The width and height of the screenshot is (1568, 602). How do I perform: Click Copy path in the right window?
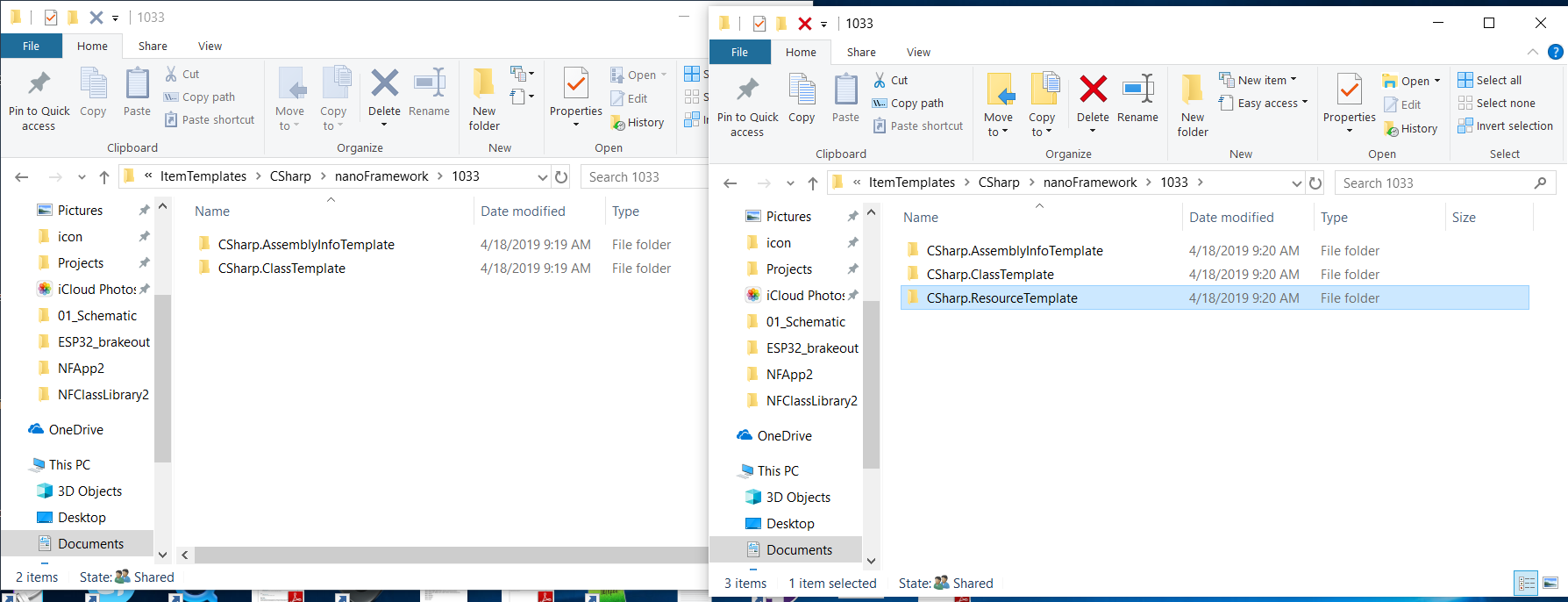pos(908,103)
